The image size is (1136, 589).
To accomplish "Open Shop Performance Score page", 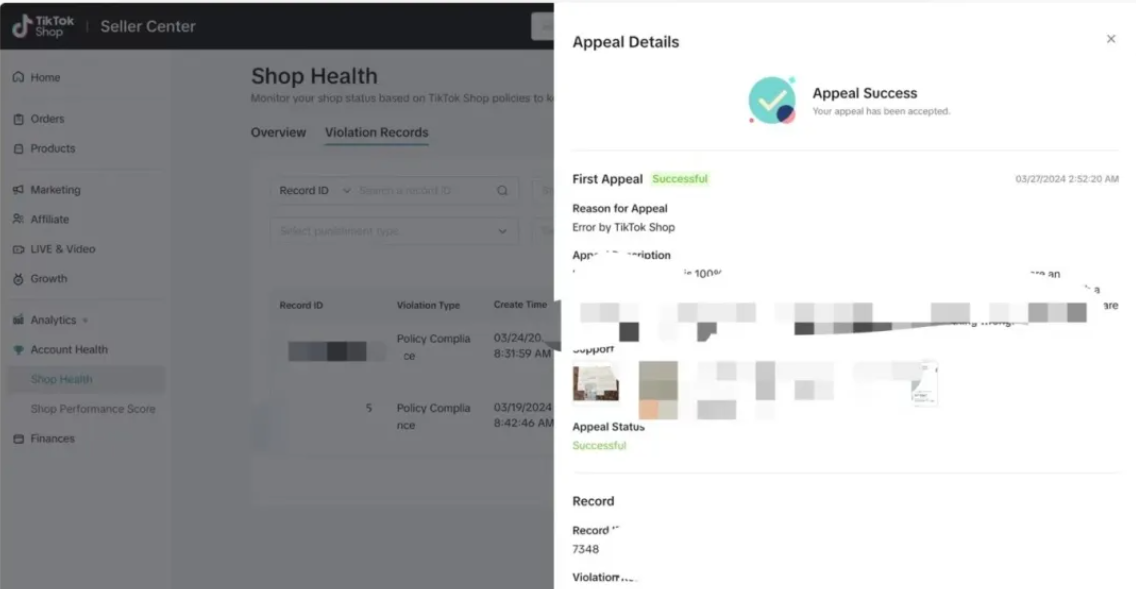I will 93,409.
